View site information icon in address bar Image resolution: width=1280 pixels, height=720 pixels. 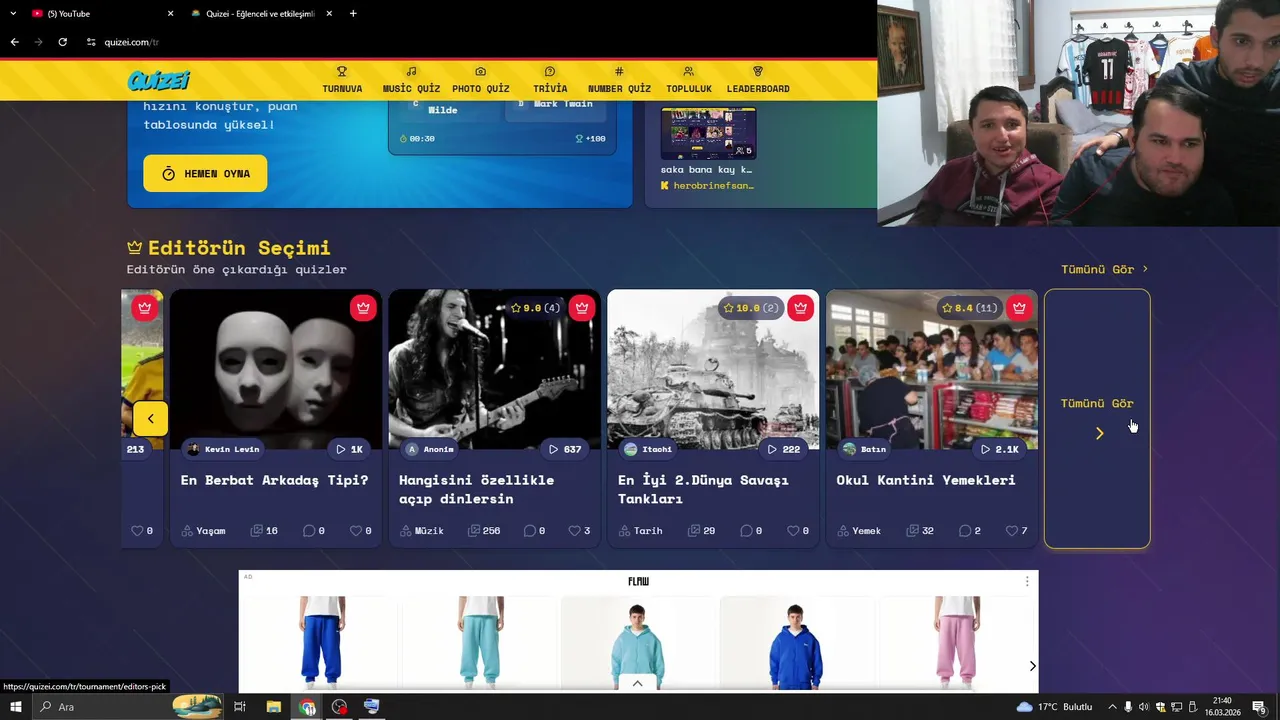(91, 42)
